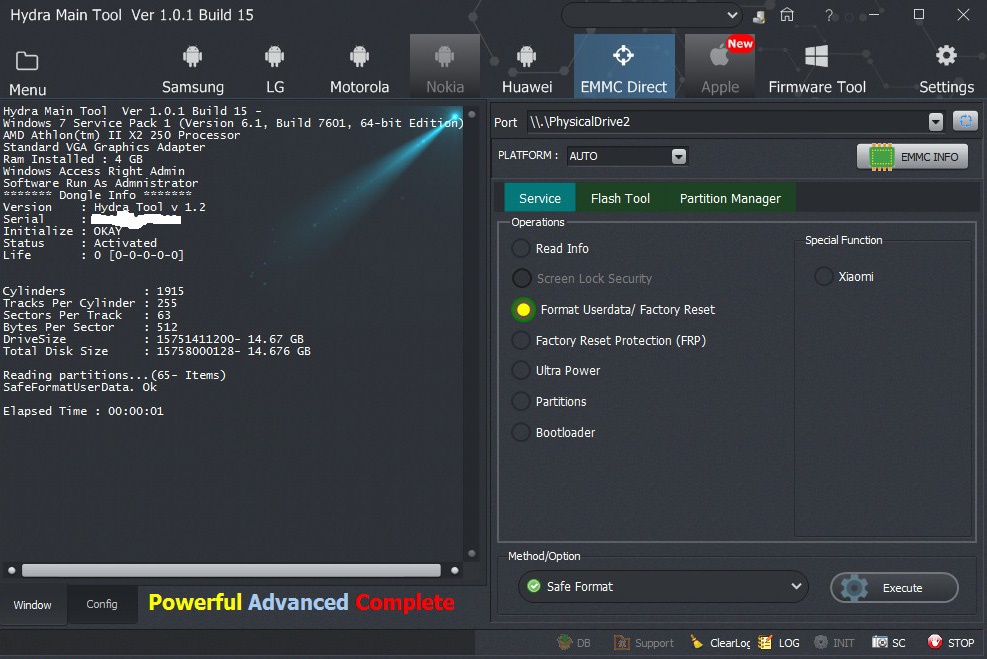Click the user icon in title bar
The image size is (987, 659).
pos(759,16)
